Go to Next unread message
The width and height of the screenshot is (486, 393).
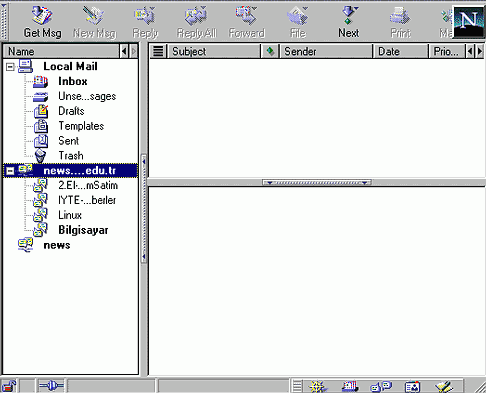349,22
